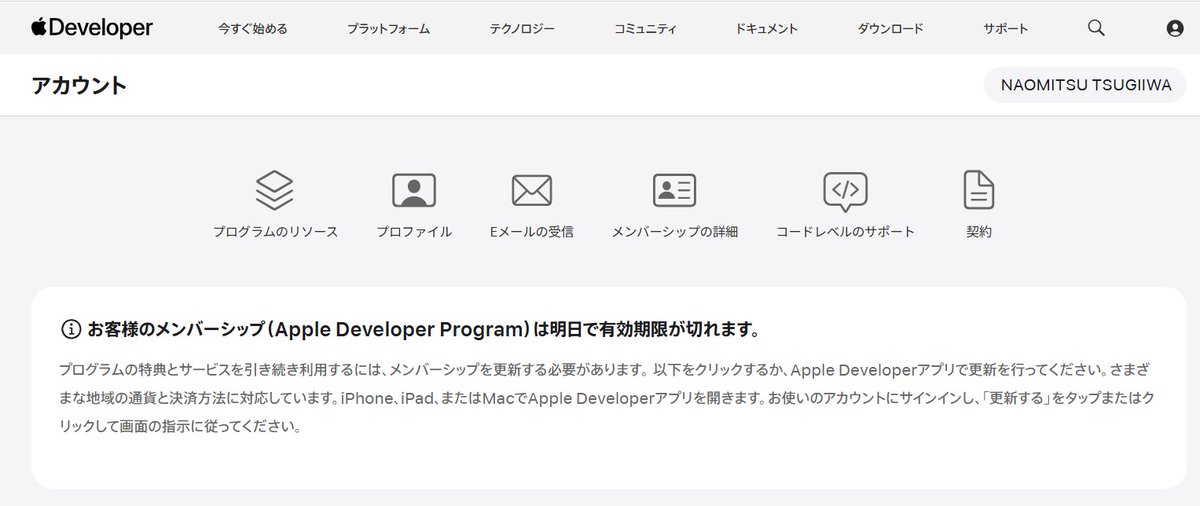1200x506 pixels.
Task: Open the account profile icon in header
Action: tap(1175, 29)
